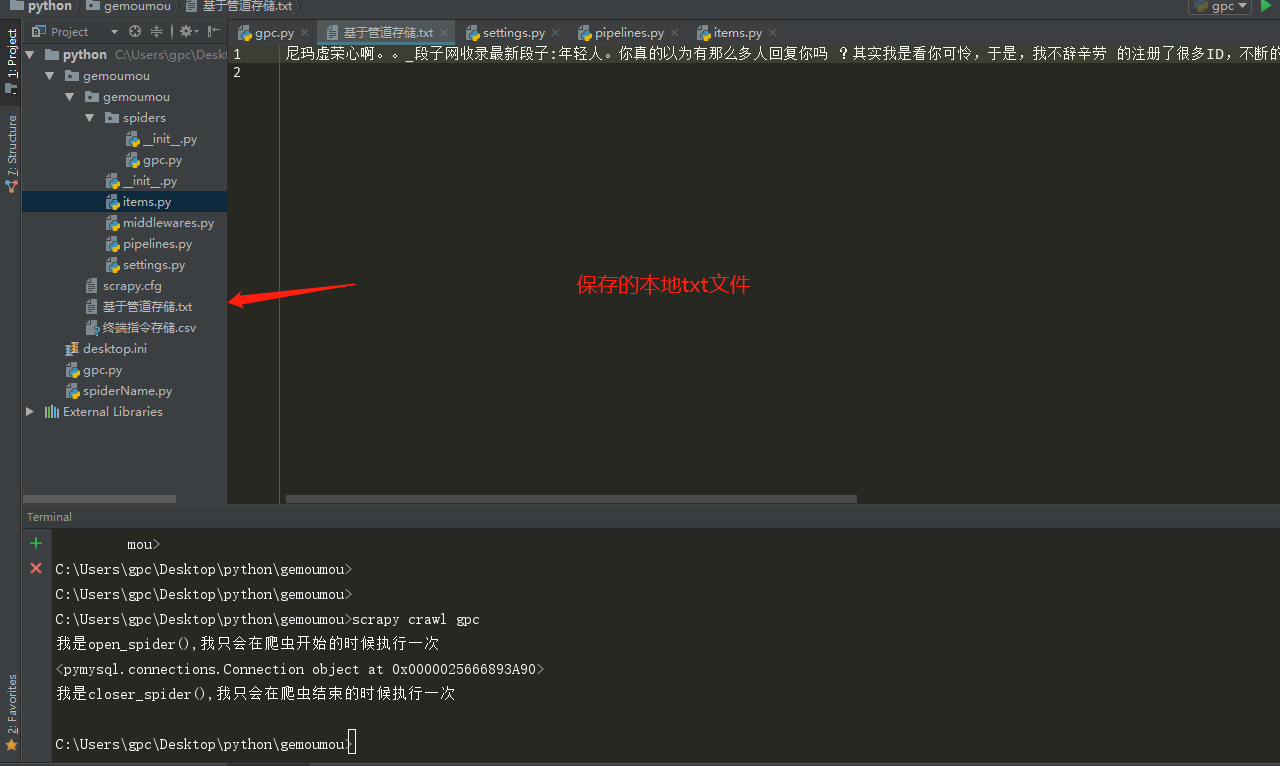Hide the Project tool window
This screenshot has height=766, width=1280.
213,32
